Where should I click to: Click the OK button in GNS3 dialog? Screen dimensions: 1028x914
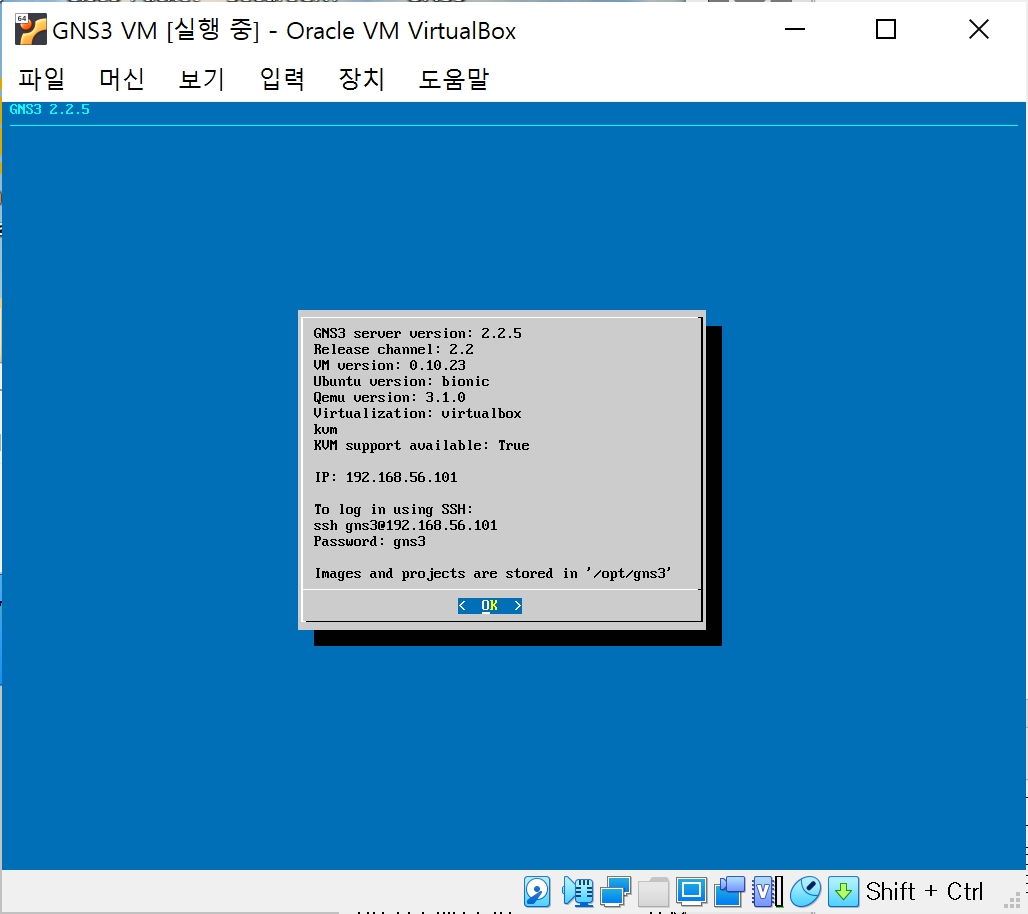click(x=490, y=605)
